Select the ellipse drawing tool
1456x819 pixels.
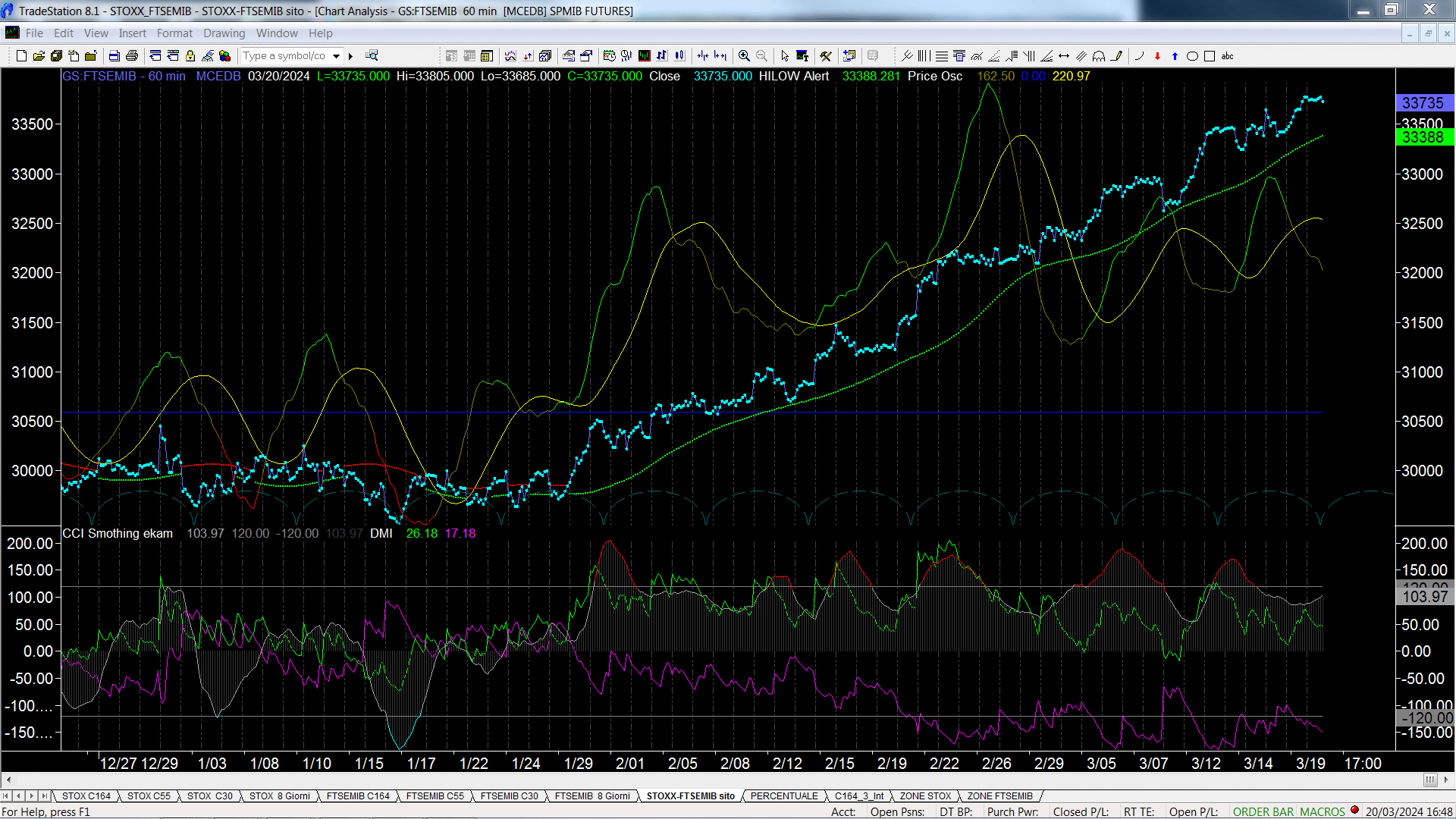1192,56
